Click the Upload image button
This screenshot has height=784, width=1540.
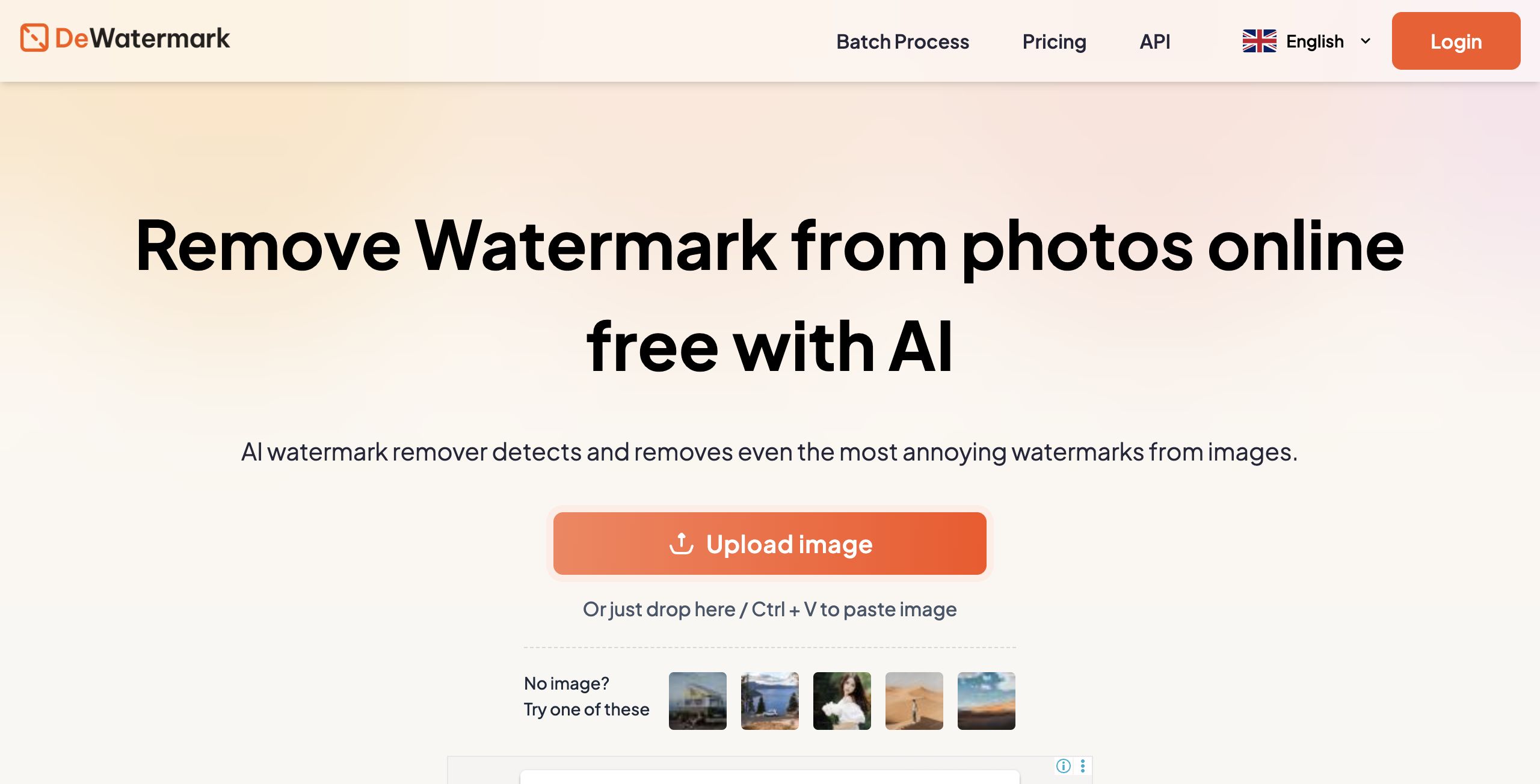pyautogui.click(x=769, y=544)
